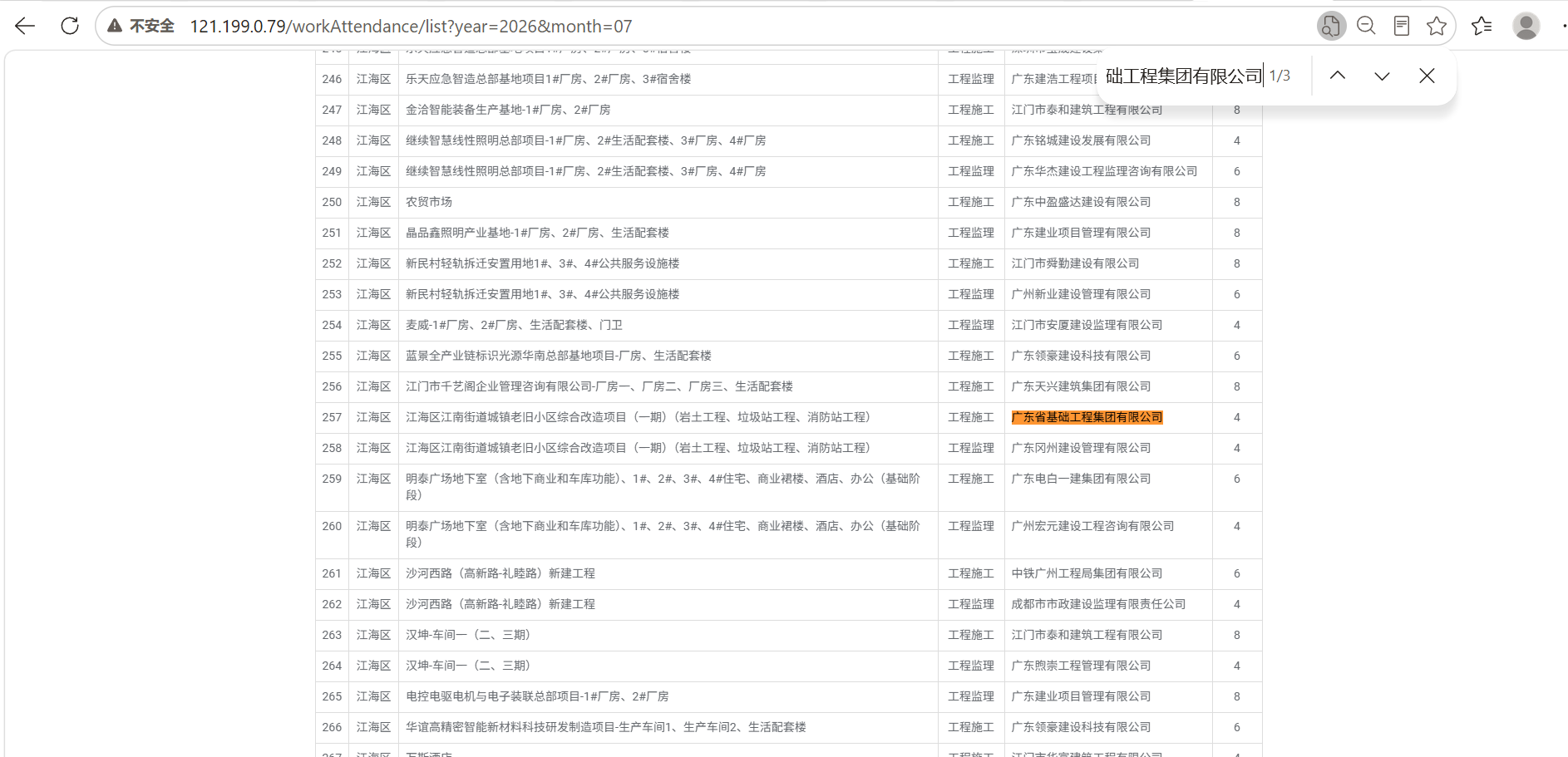Select 成都市市政建设监理有限责任公司 company cell

coord(1098,604)
